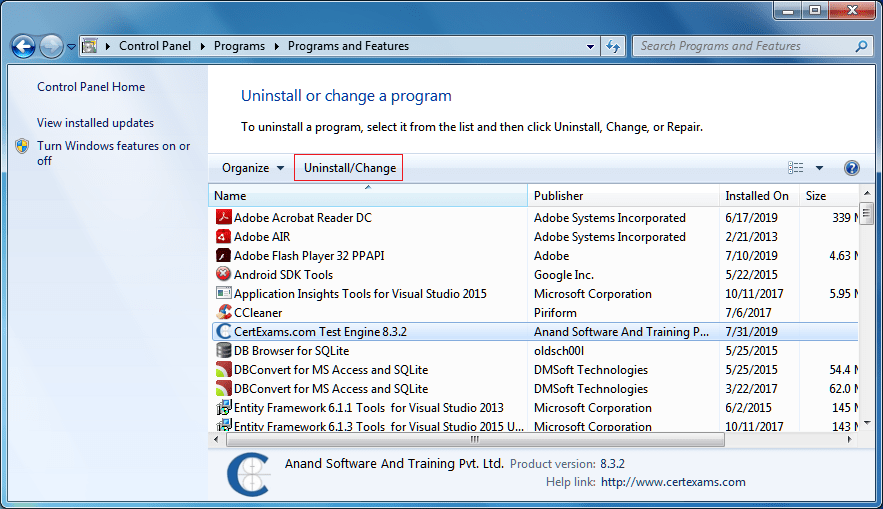Screen dimensions: 883x509
Task: Click the Adobe Flash Player icon
Action: 224,255
